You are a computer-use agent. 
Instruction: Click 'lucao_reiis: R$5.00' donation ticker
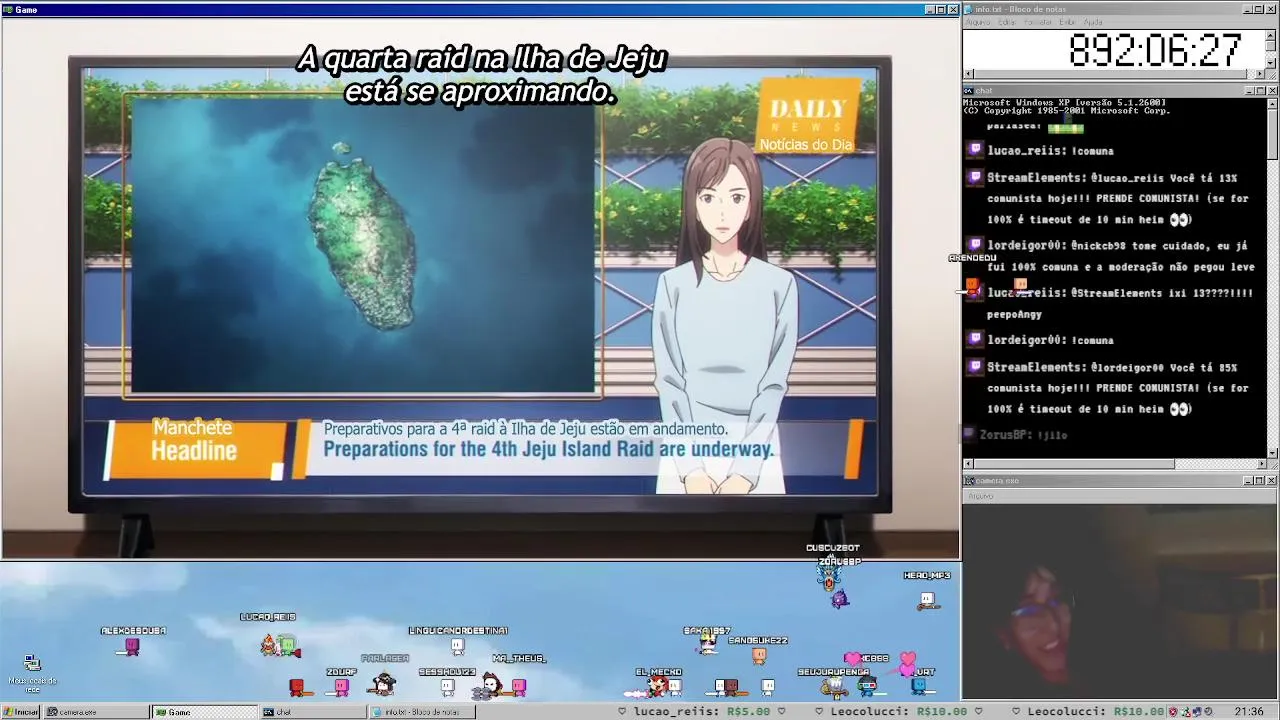pyautogui.click(x=702, y=712)
